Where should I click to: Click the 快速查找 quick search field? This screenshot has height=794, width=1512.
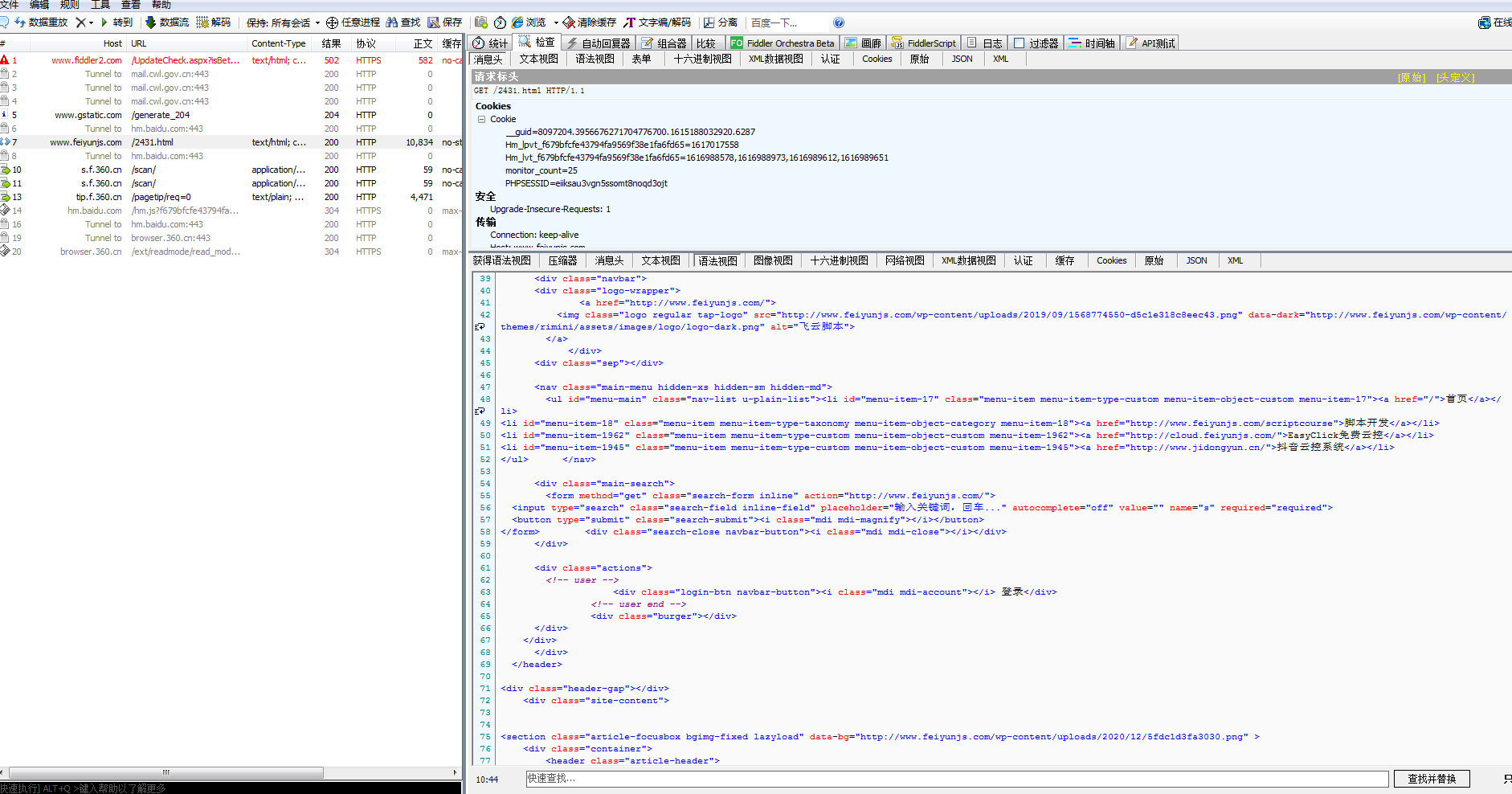(956, 779)
